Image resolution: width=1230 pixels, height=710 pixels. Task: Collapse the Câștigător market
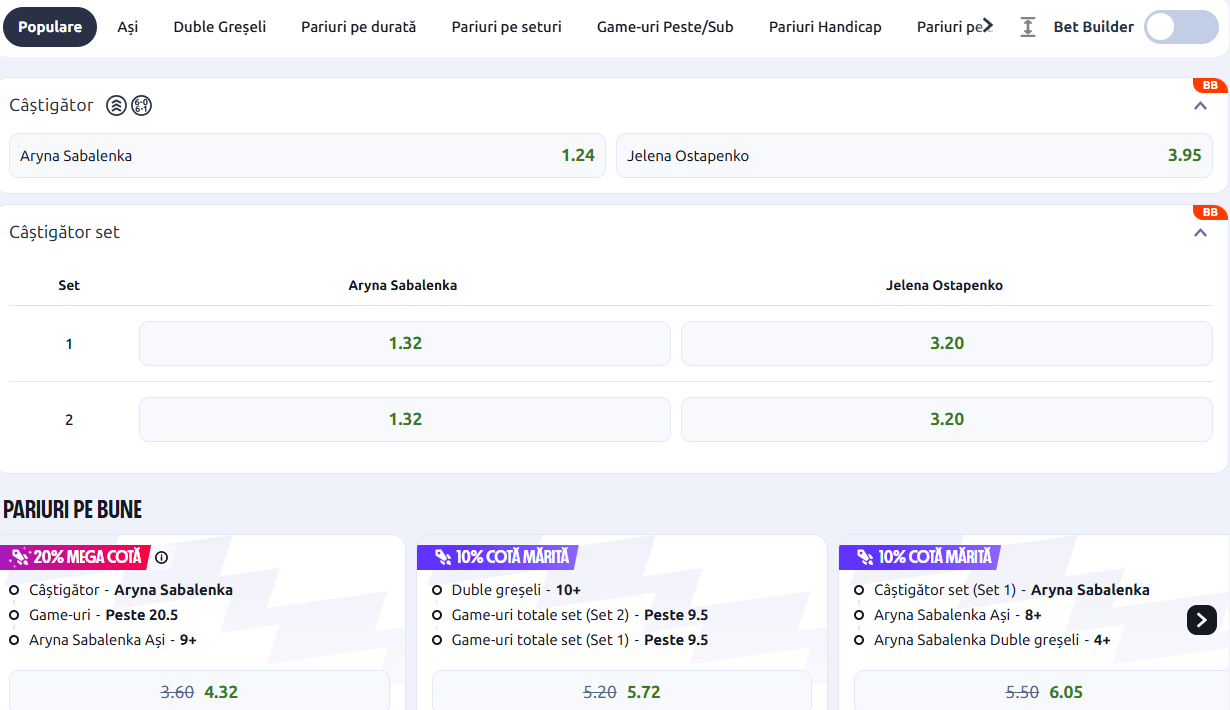(1201, 106)
